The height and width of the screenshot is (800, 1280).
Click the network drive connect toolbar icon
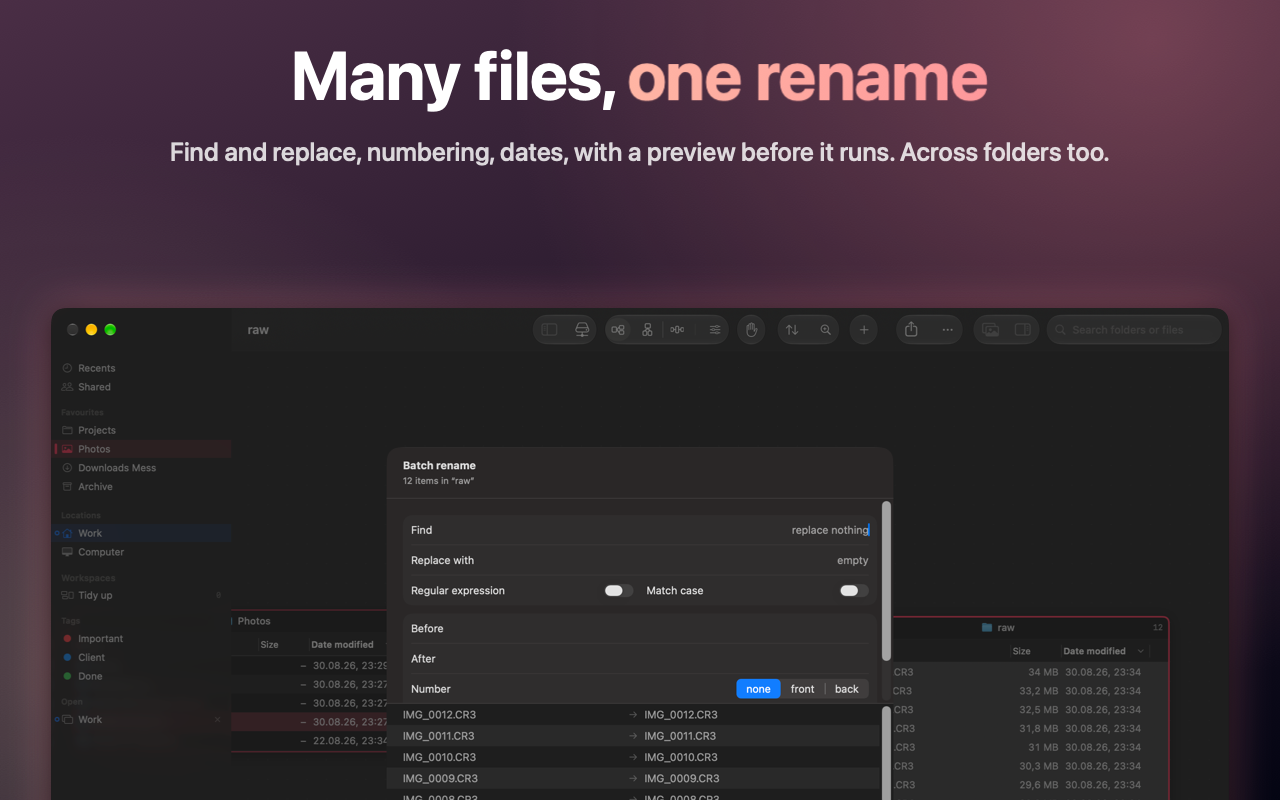pyautogui.click(x=582, y=330)
